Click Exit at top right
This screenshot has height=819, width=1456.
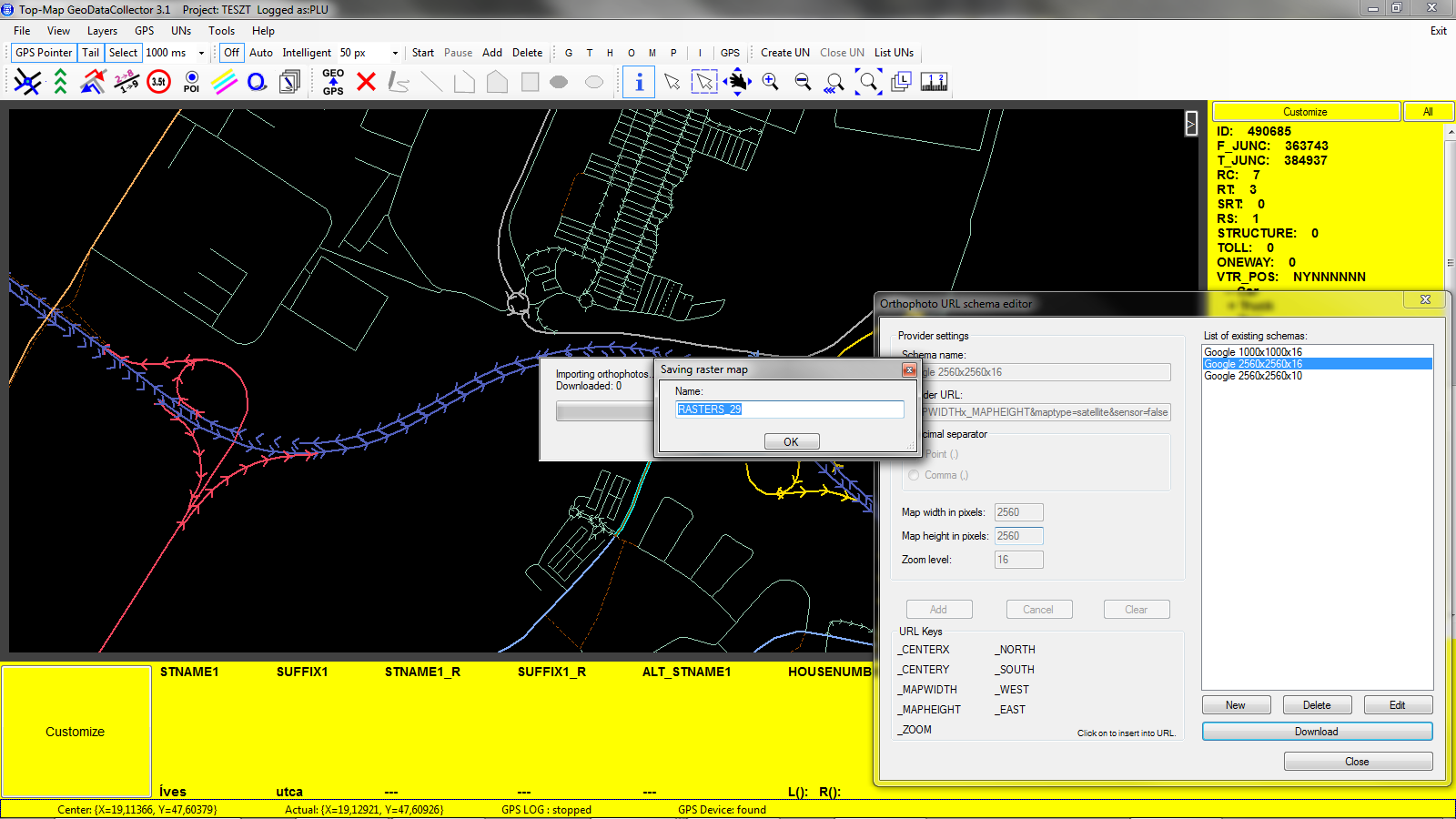[1438, 31]
